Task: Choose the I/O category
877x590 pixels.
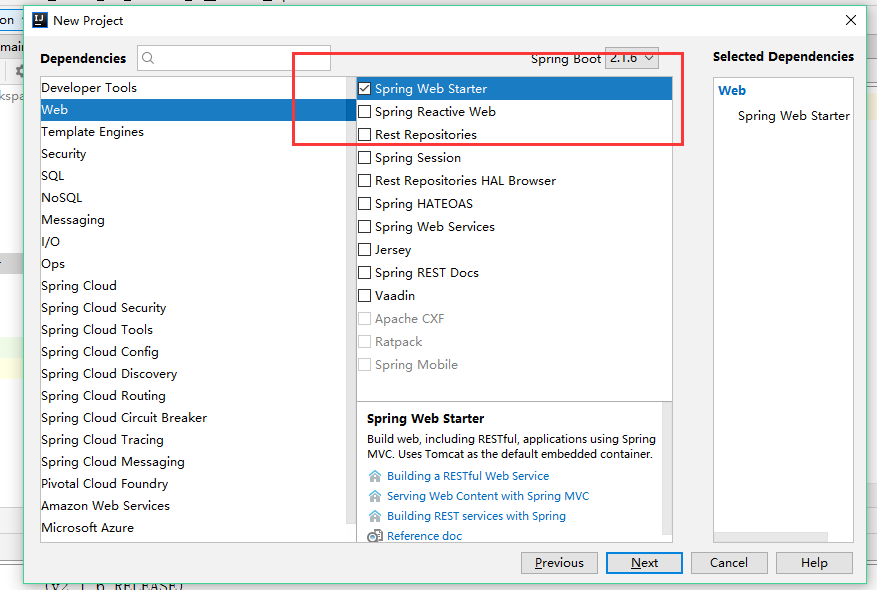Action: (194, 242)
